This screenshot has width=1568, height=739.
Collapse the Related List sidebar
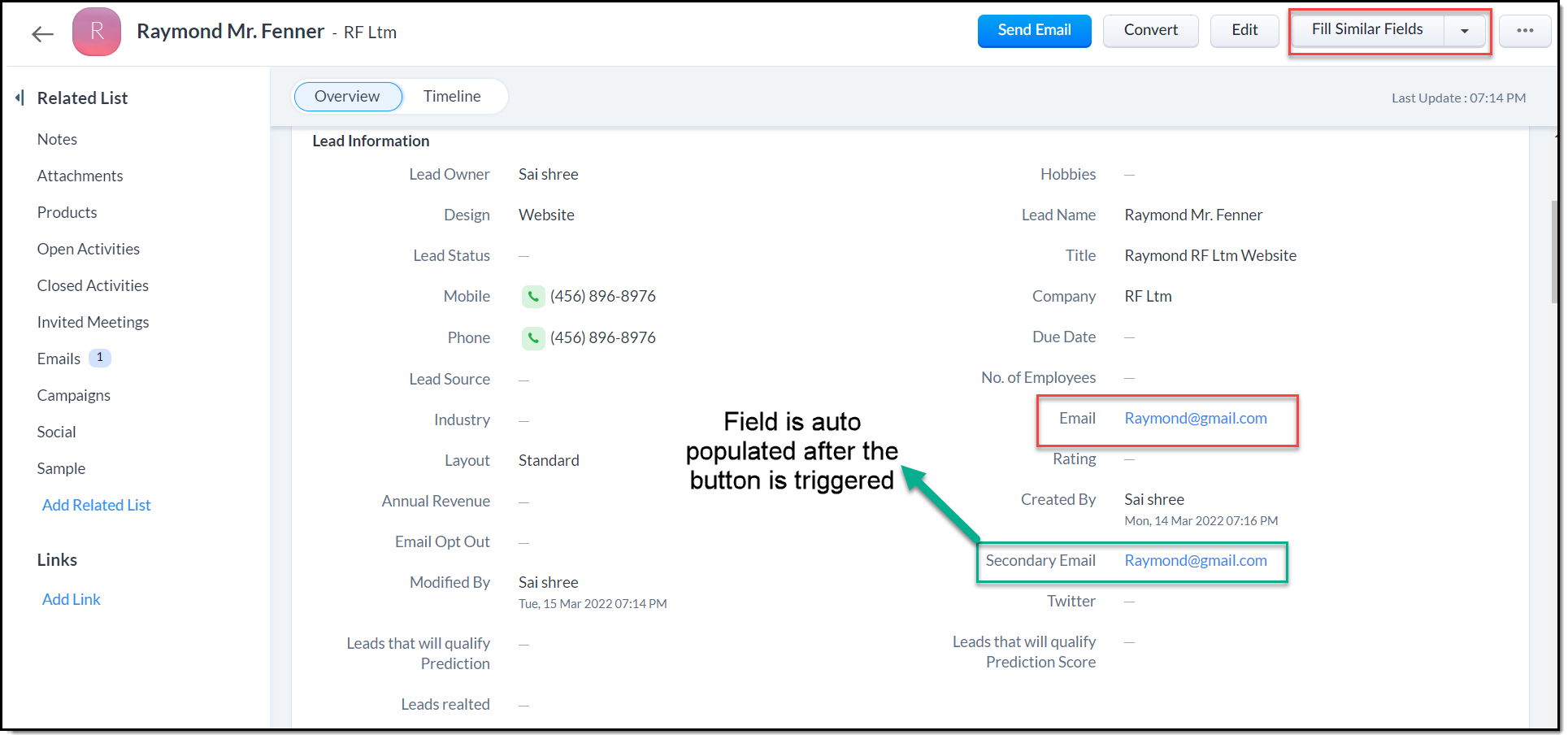pos(20,98)
